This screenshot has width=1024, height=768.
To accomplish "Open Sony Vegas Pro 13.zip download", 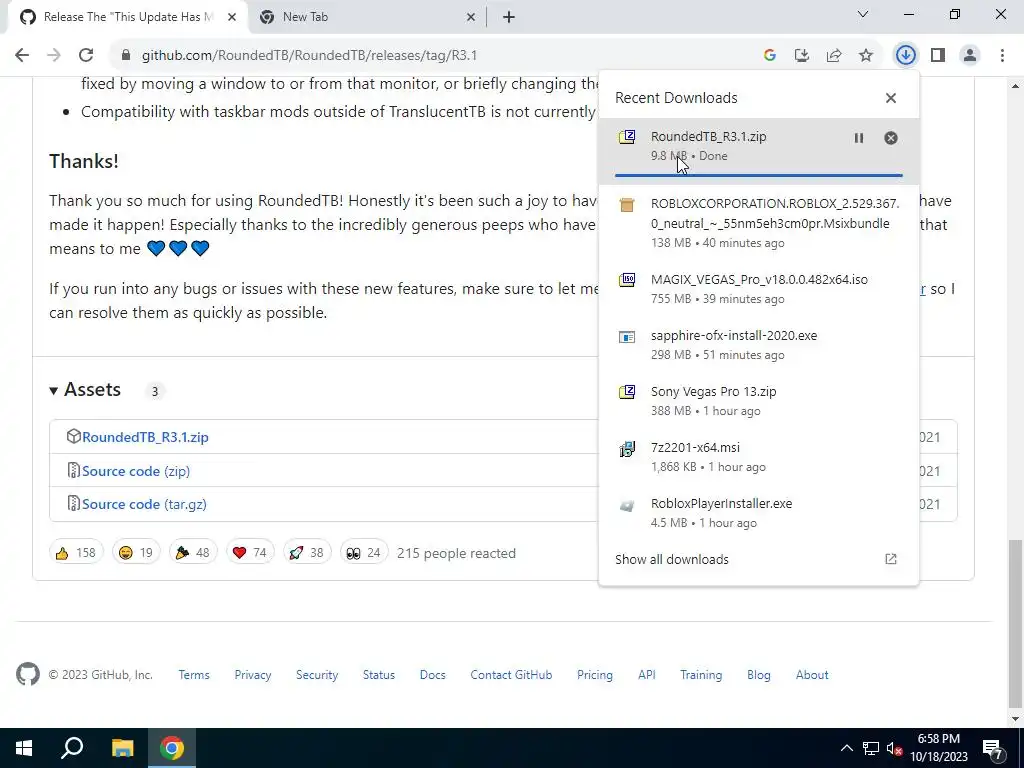I will coord(759,401).
